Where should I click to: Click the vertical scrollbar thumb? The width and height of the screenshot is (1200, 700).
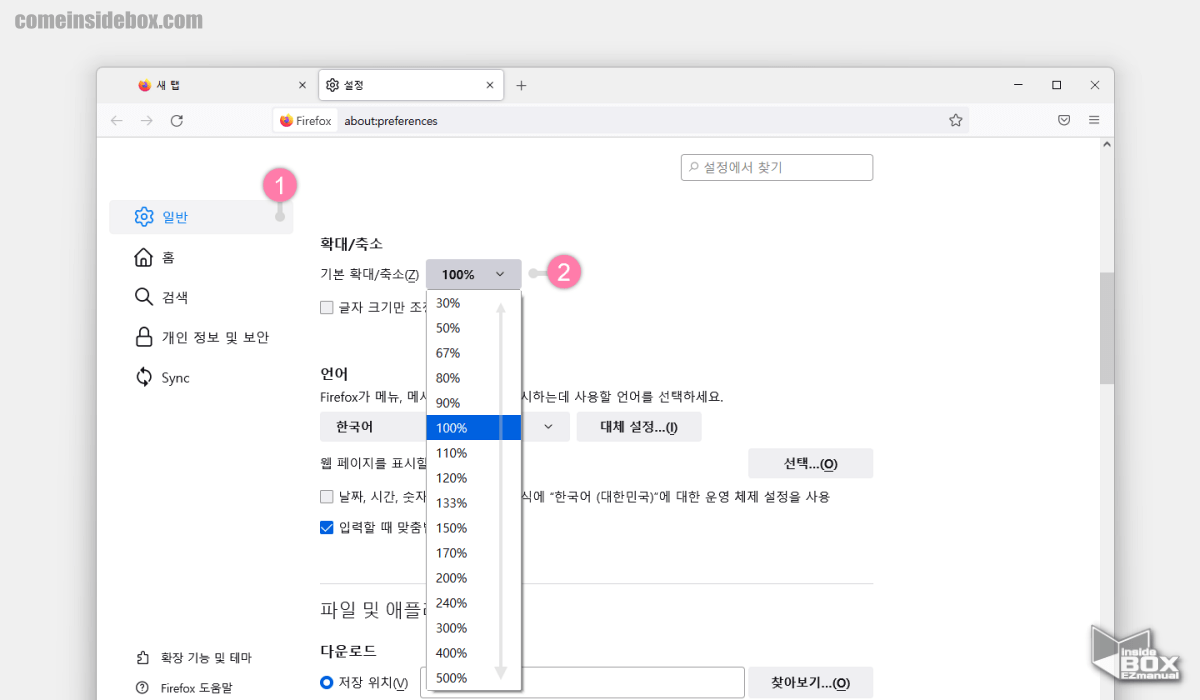point(1106,328)
